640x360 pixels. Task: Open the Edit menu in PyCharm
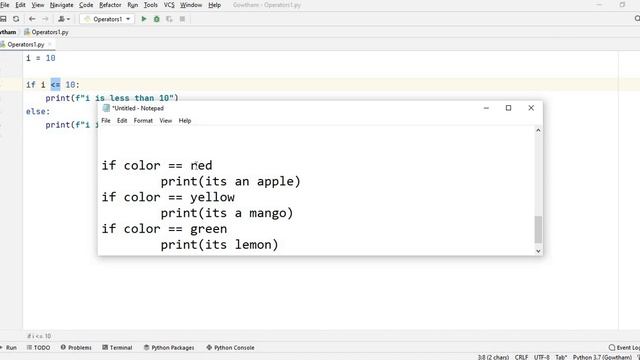[20, 5]
